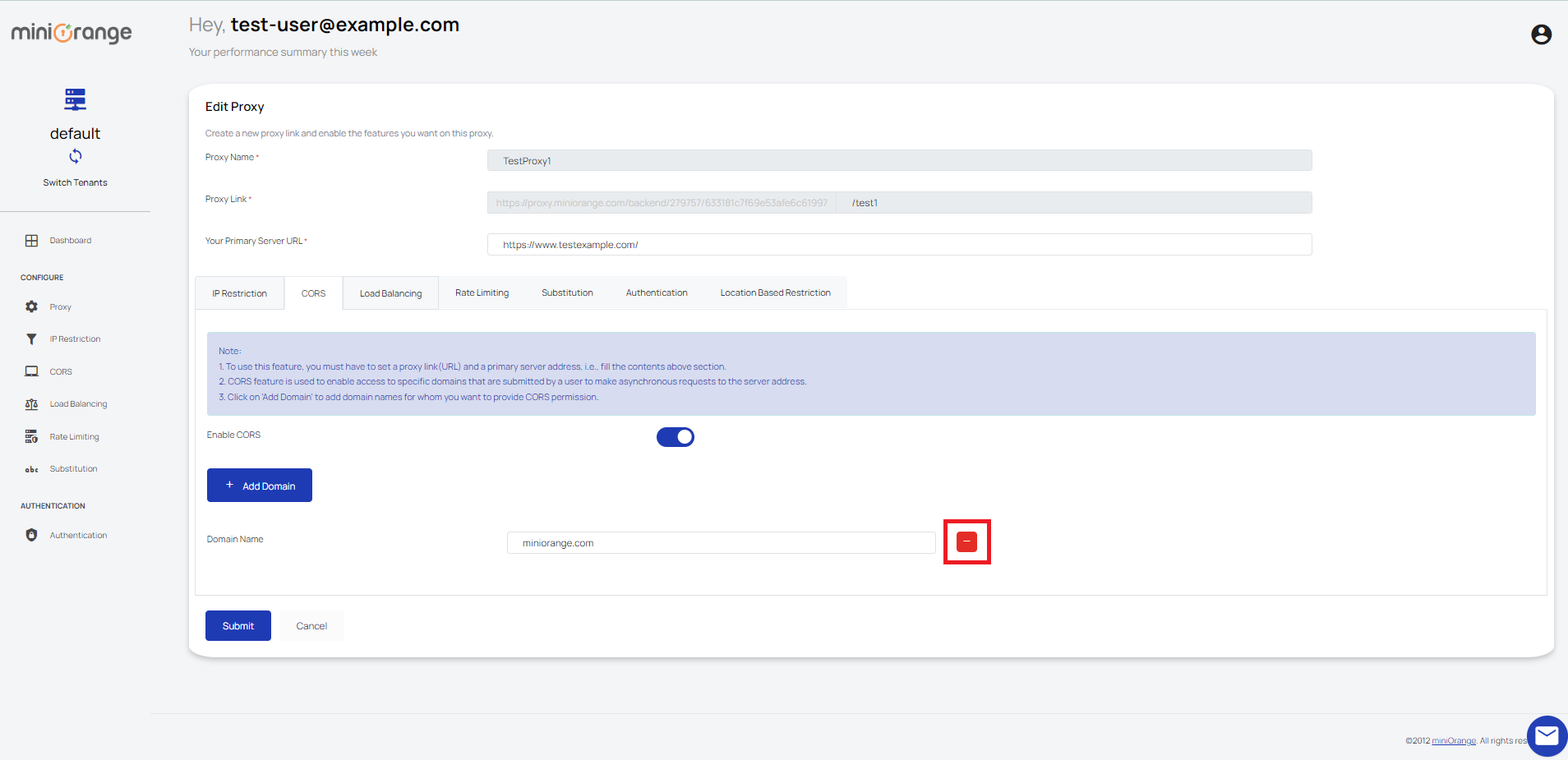Open Authentication sidebar link
Screen dimensions: 1568x760
[x=78, y=536]
